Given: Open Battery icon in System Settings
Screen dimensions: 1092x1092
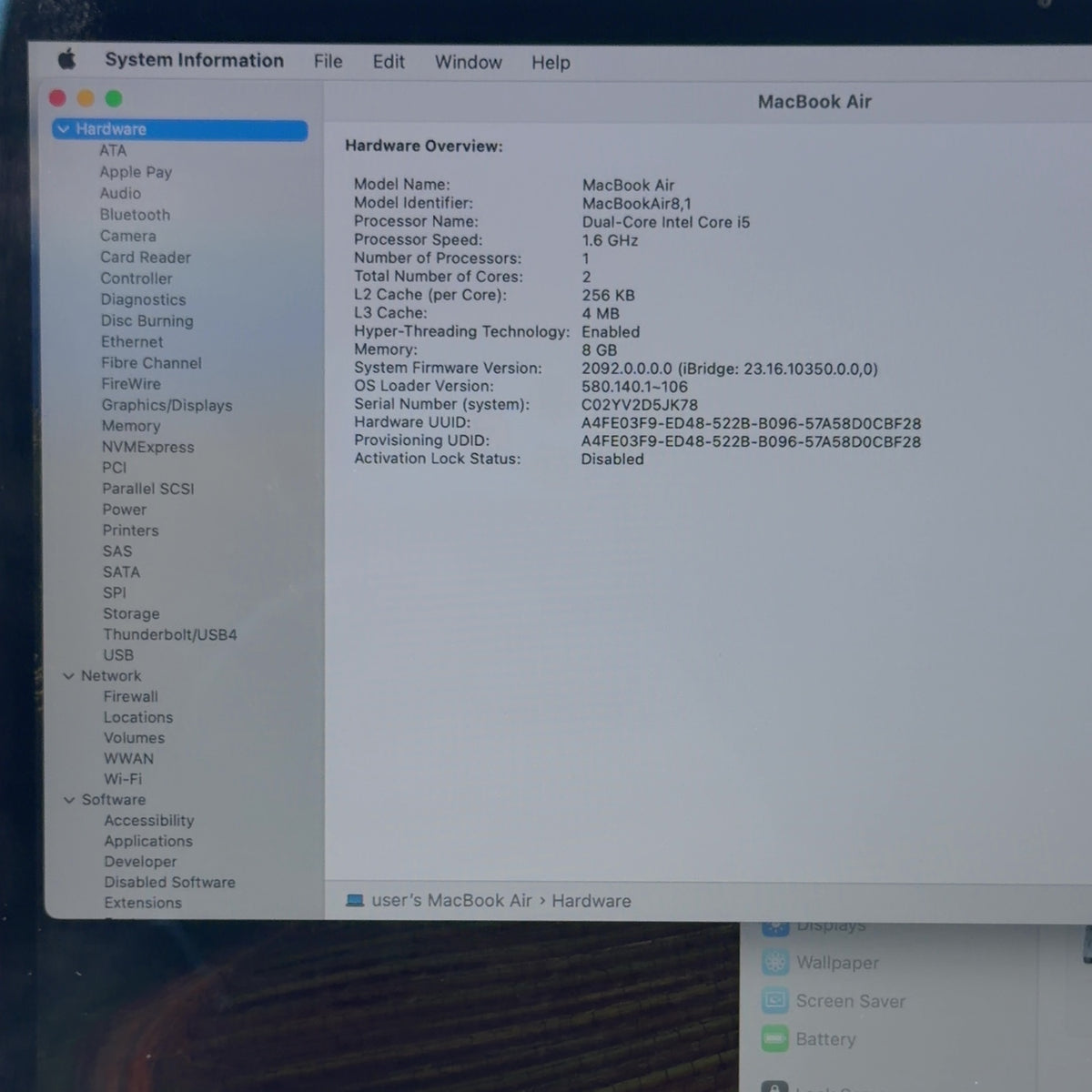Looking at the screenshot, I should tap(775, 1038).
